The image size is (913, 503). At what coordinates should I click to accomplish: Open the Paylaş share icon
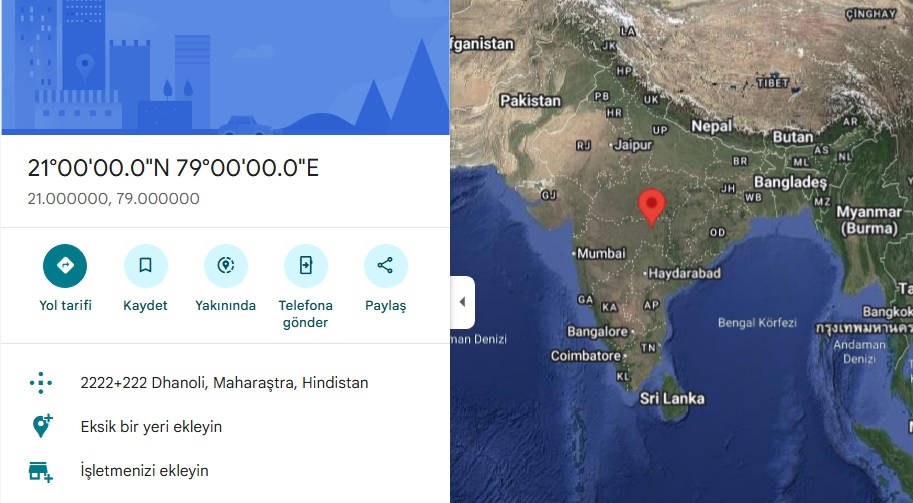pos(385,266)
